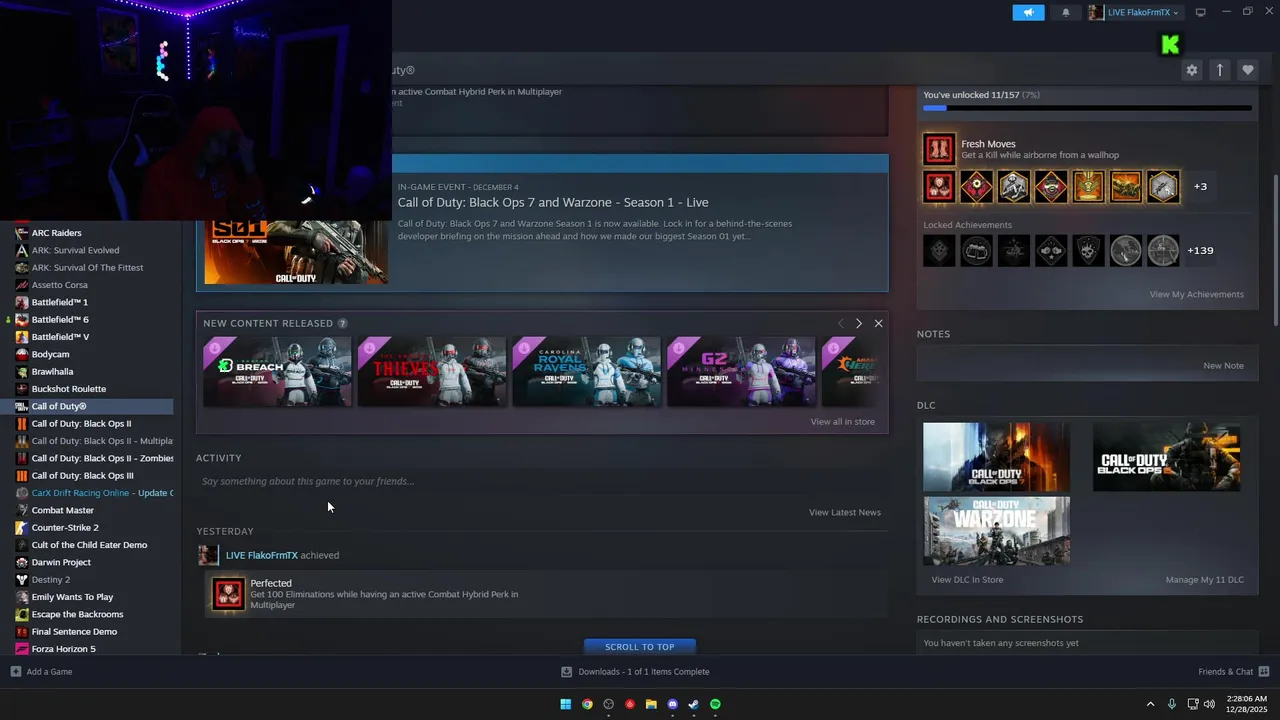
Task: Click the upload arrow icon button
Action: [1219, 70]
